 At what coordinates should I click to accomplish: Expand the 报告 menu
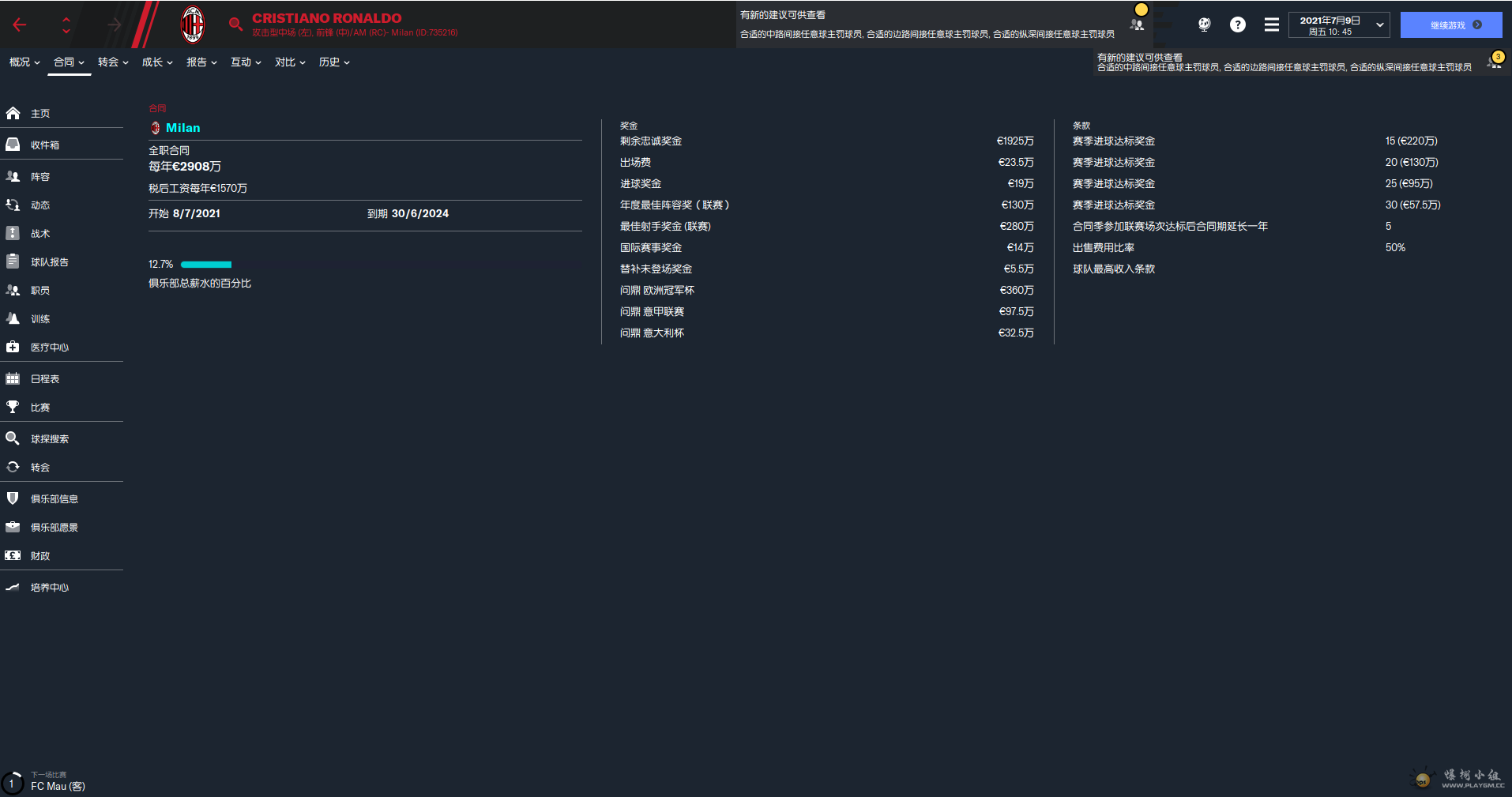point(201,62)
